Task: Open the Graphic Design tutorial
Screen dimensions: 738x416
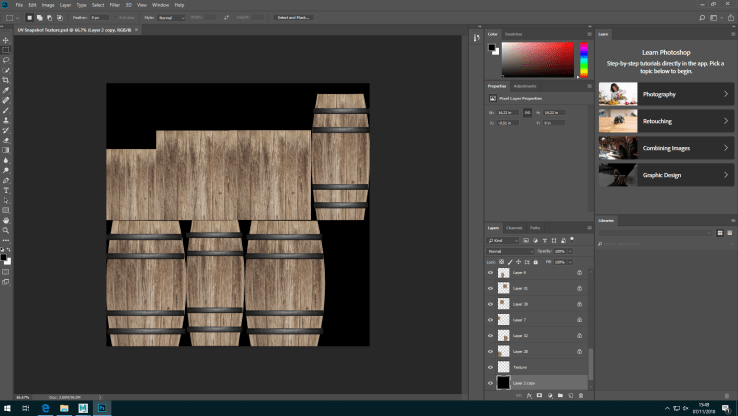Action: pyautogui.click(x=666, y=175)
